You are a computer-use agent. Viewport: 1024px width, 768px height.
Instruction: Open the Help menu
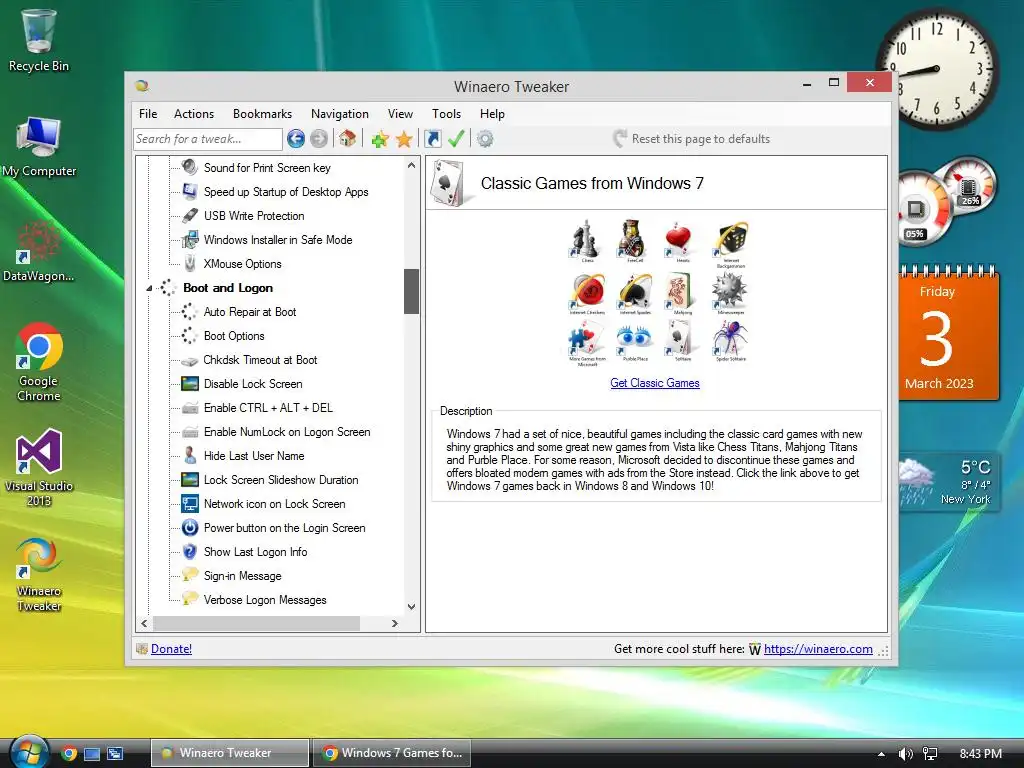coord(492,114)
